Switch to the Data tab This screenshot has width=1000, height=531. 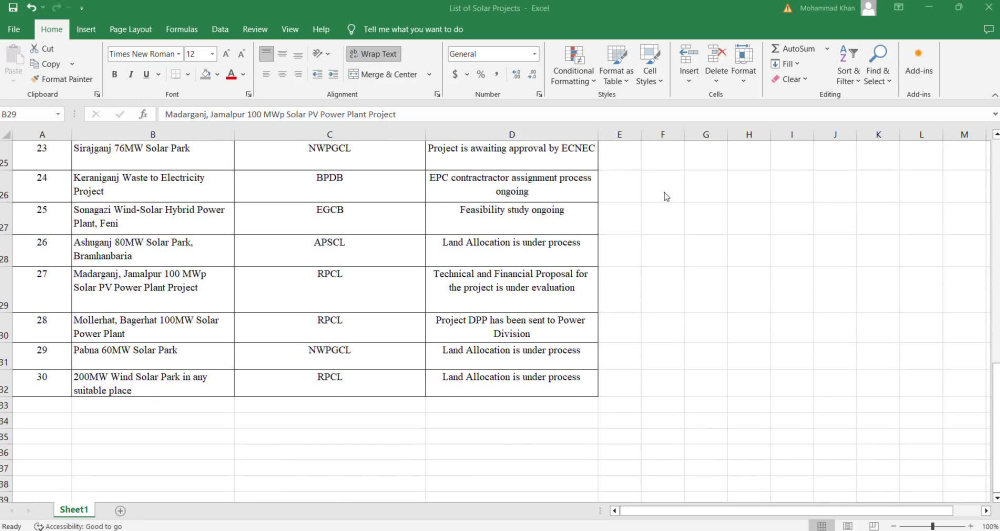(x=220, y=29)
